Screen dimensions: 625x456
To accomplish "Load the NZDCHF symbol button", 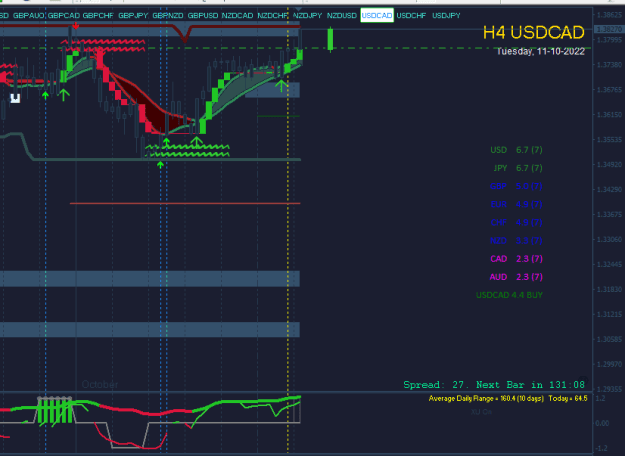I will [x=273, y=16].
